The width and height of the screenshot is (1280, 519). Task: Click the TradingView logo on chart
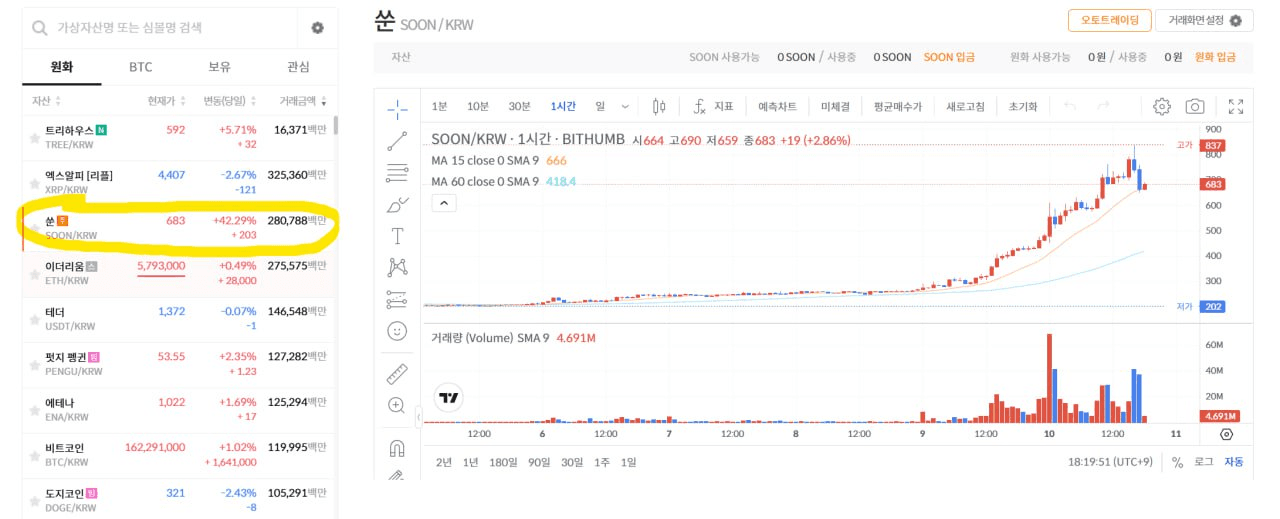coord(449,397)
